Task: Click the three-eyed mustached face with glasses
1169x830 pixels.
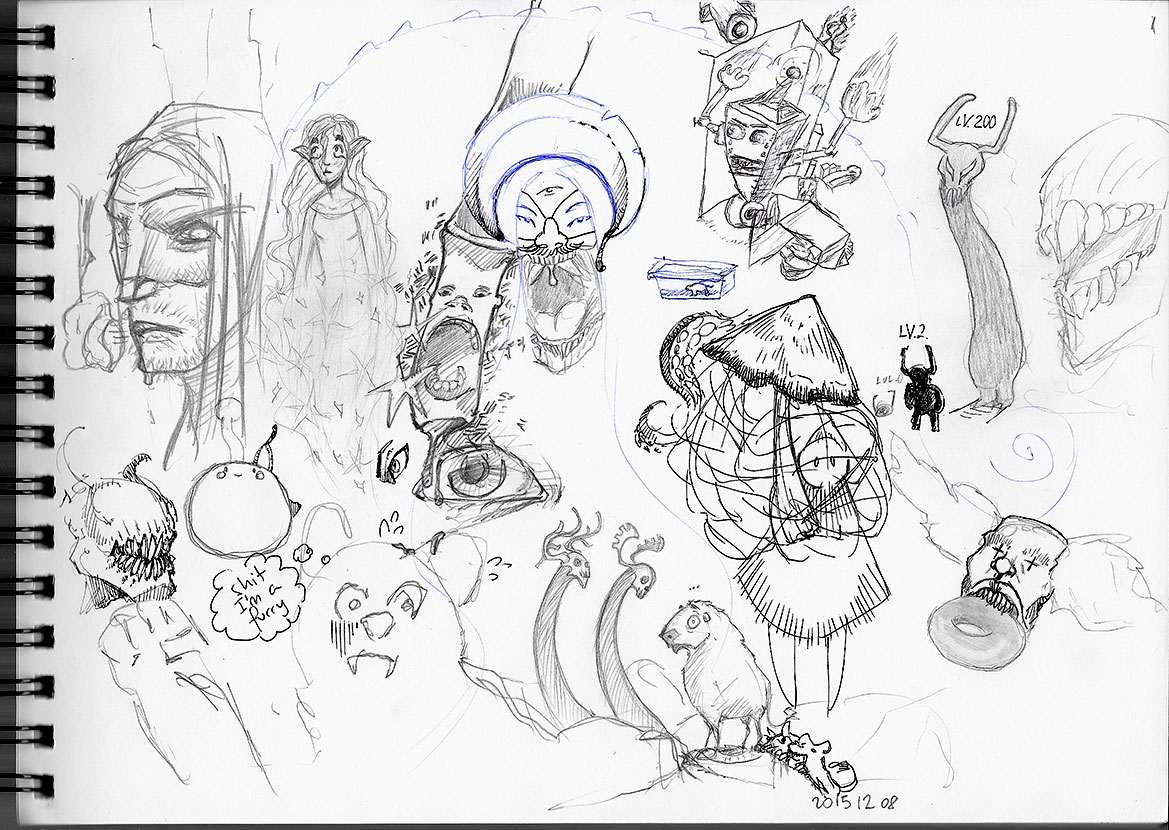Action: (540, 215)
